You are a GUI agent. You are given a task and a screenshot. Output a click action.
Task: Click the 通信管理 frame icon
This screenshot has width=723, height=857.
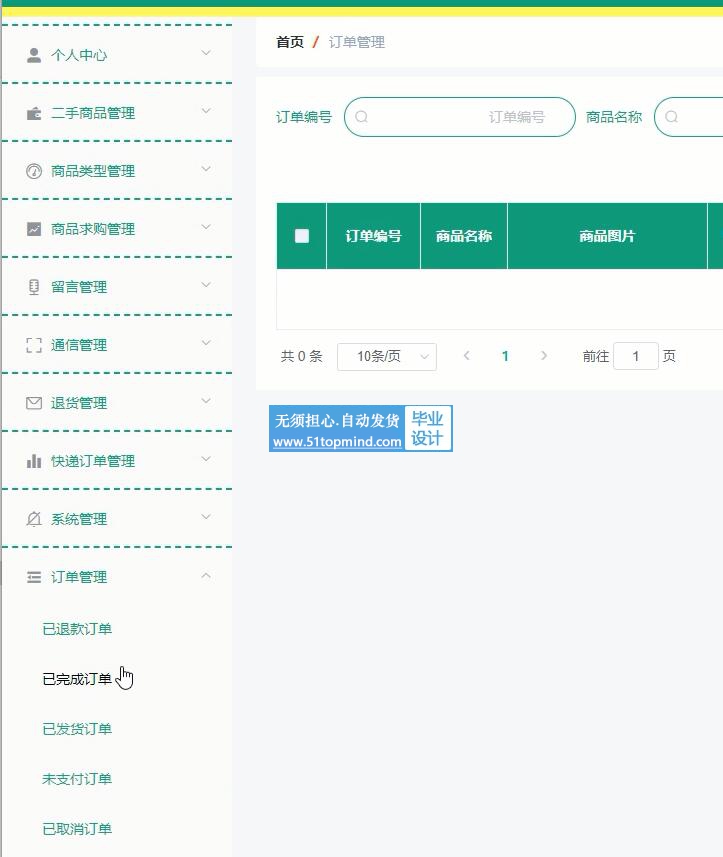coord(34,345)
